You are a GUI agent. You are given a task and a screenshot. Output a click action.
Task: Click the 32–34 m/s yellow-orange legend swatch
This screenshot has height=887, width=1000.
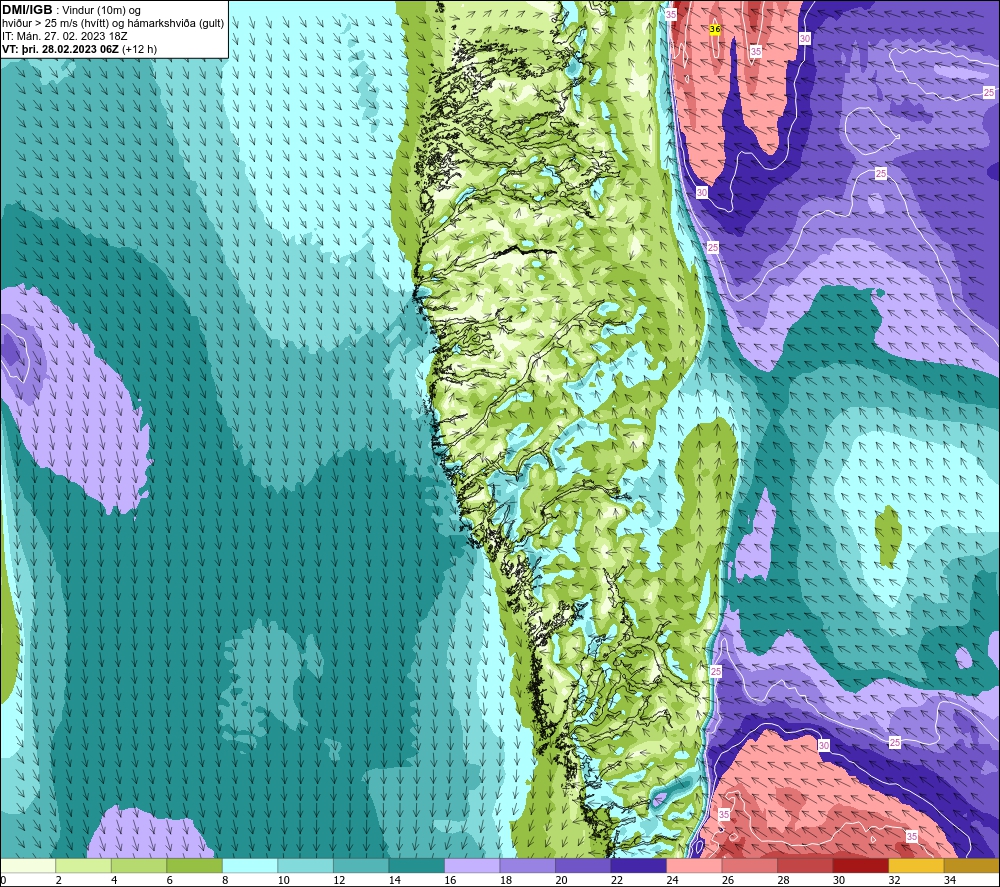pyautogui.click(x=916, y=865)
